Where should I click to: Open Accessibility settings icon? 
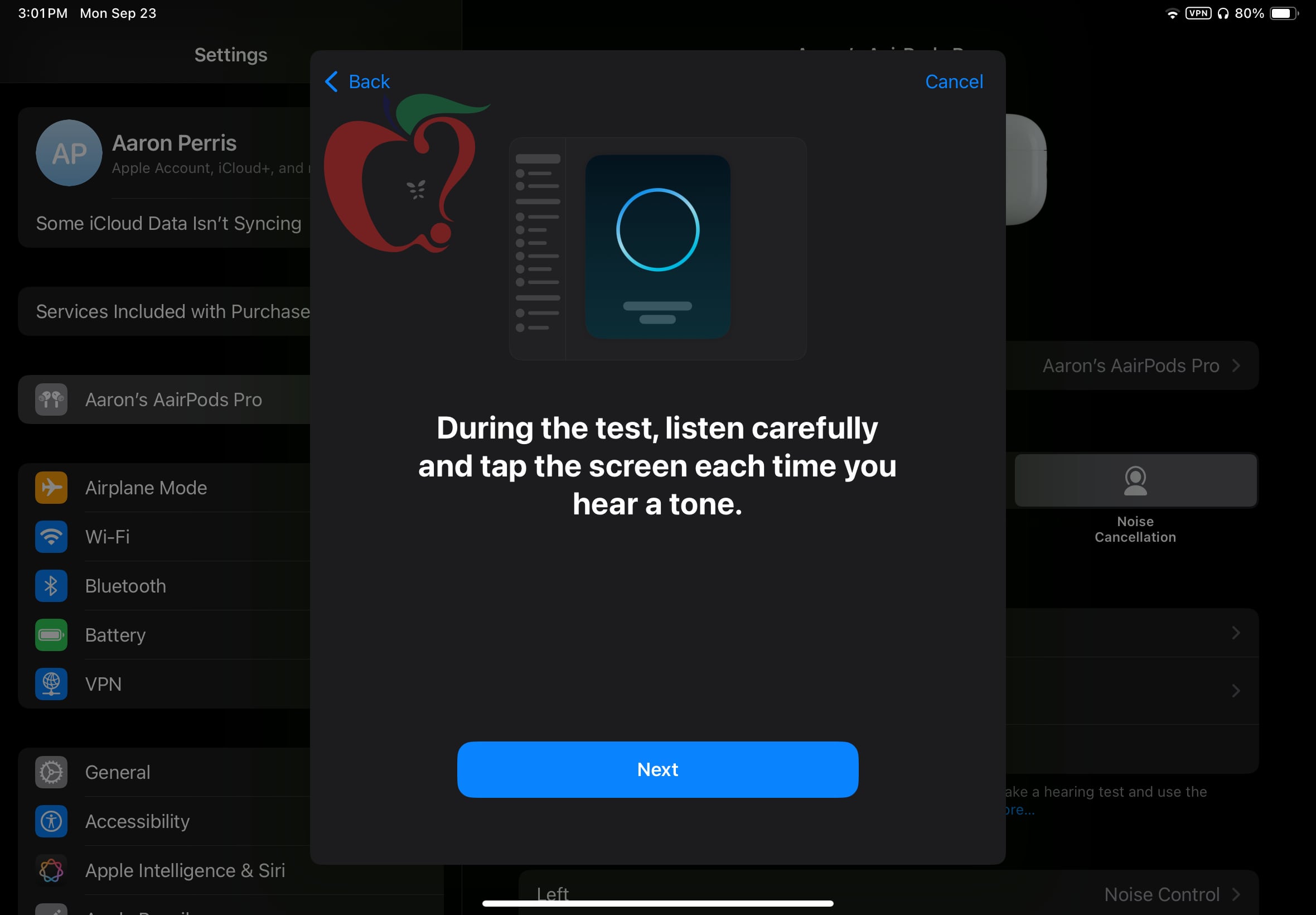(x=51, y=820)
